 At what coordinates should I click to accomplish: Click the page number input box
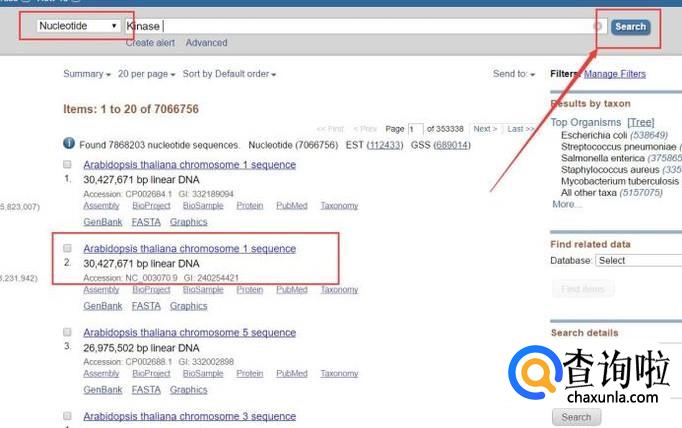pos(415,129)
